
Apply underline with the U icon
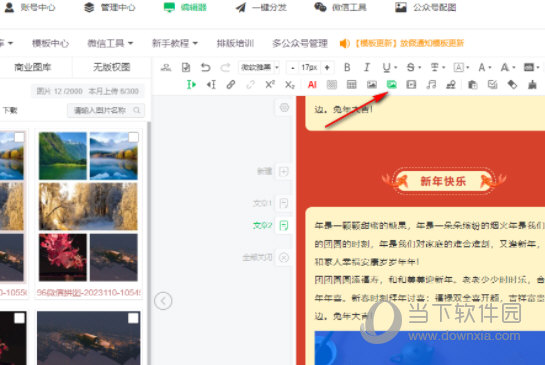(x=386, y=67)
